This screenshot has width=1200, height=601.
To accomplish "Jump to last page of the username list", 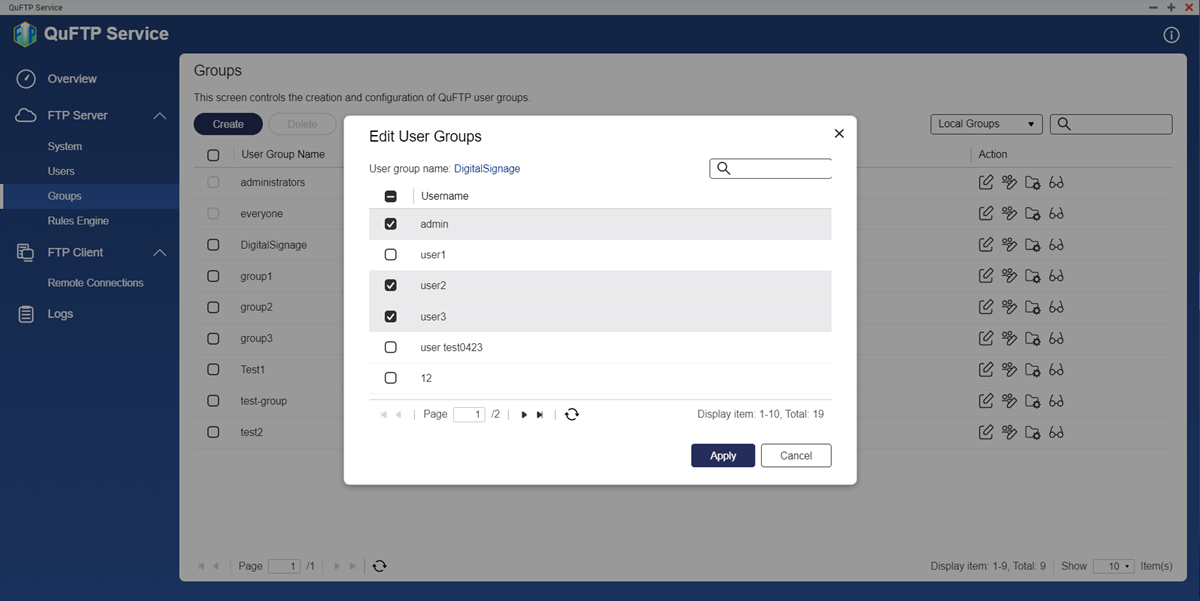I will 540,414.
